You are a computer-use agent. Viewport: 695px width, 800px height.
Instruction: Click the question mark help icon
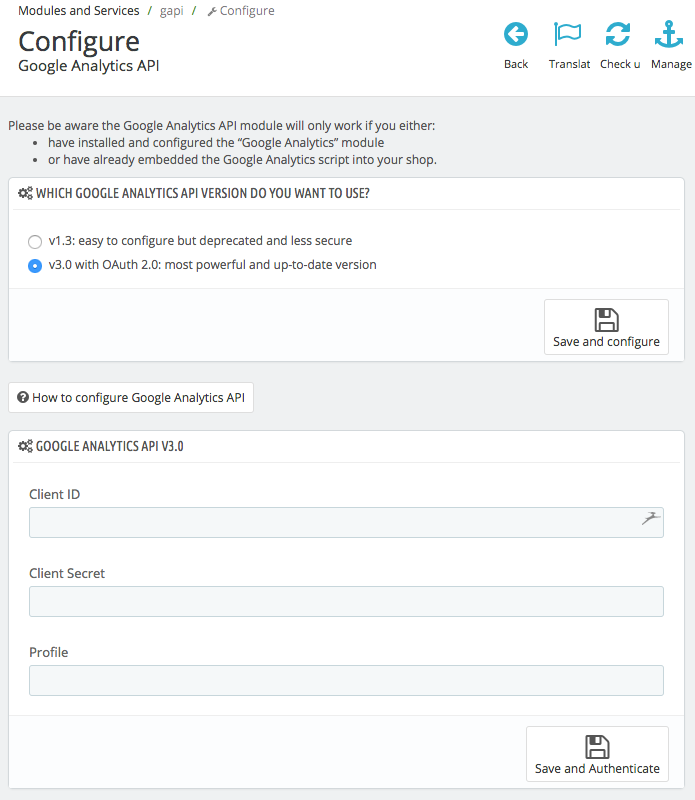pyautogui.click(x=22, y=398)
